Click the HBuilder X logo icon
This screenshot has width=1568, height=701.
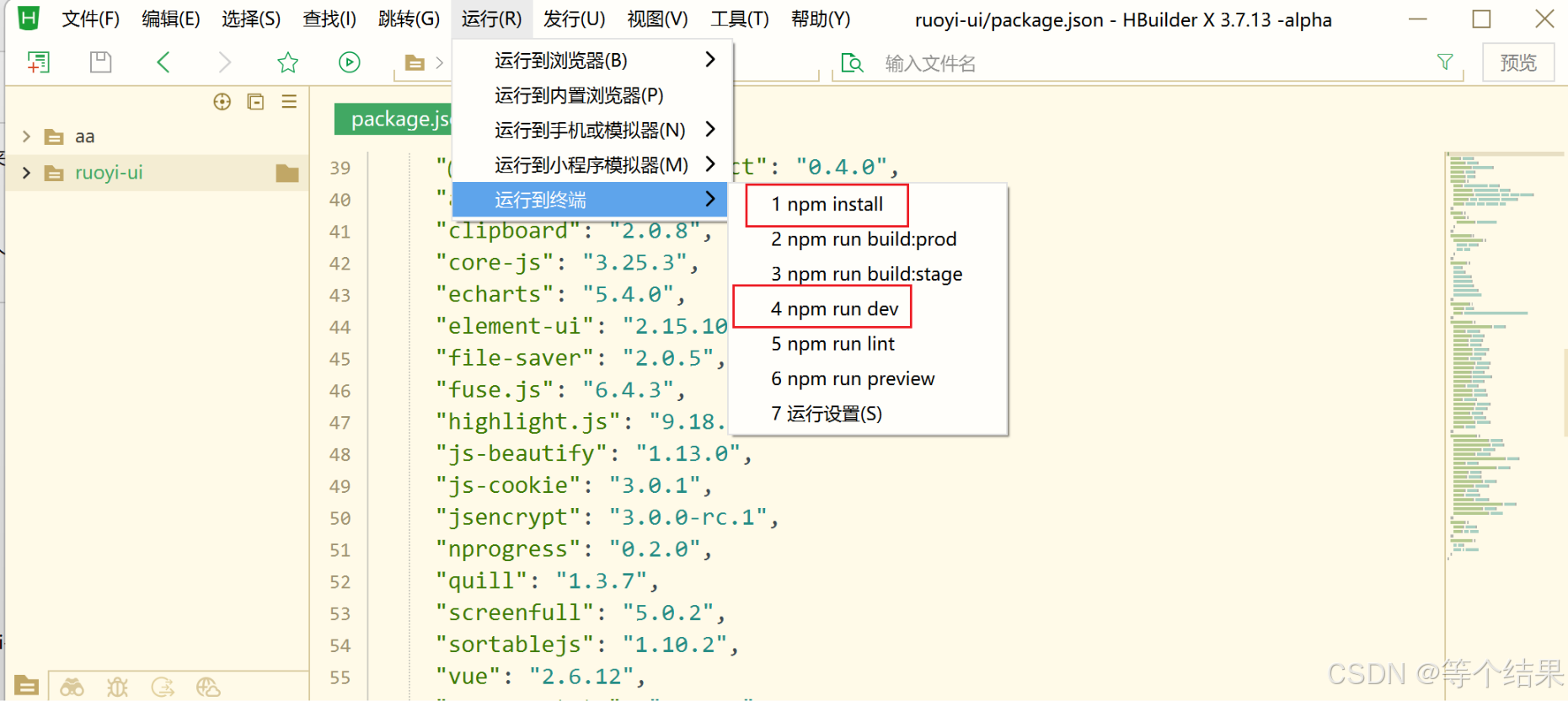pyautogui.click(x=29, y=18)
